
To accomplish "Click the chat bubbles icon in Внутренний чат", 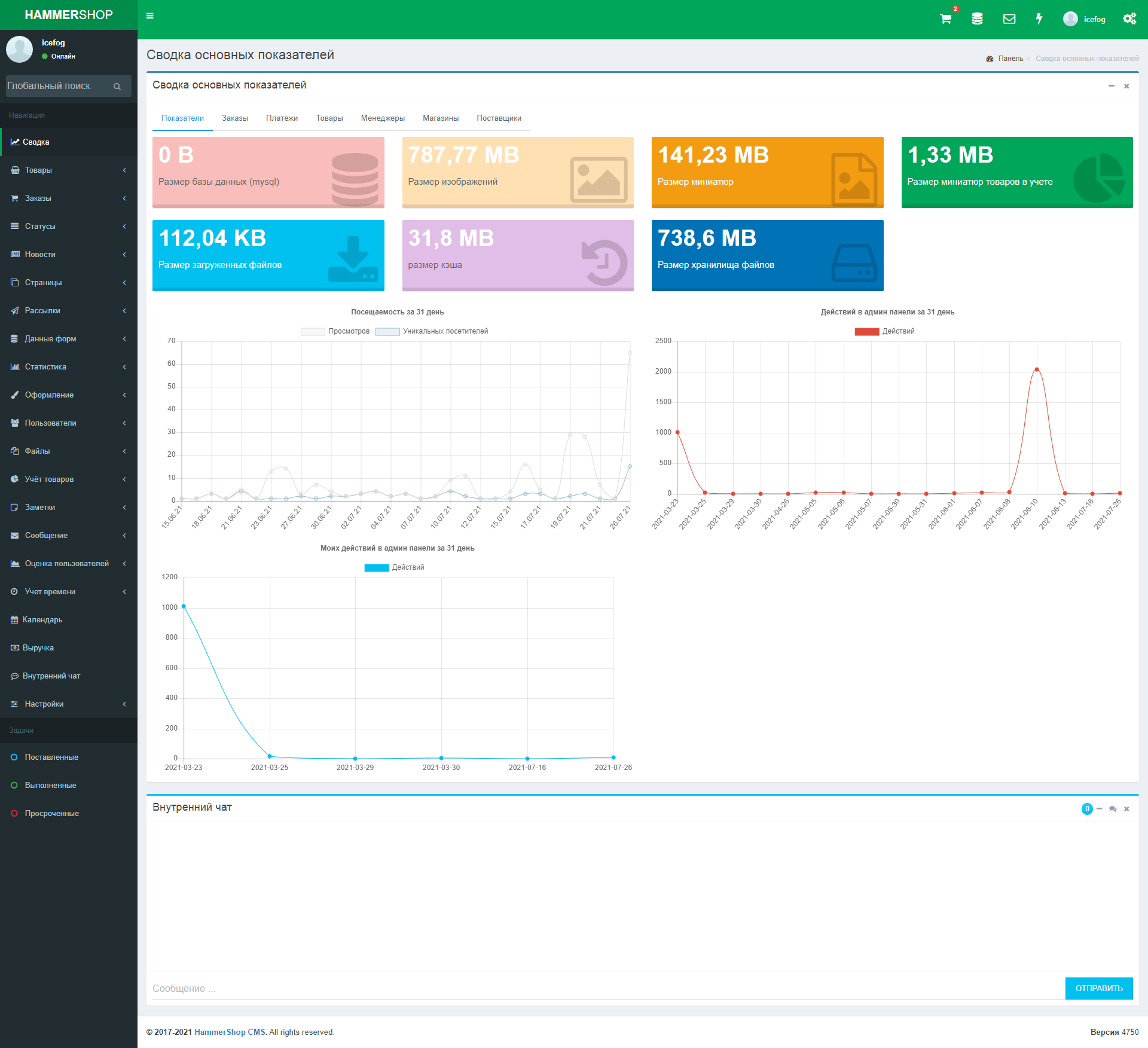I will 1113,809.
